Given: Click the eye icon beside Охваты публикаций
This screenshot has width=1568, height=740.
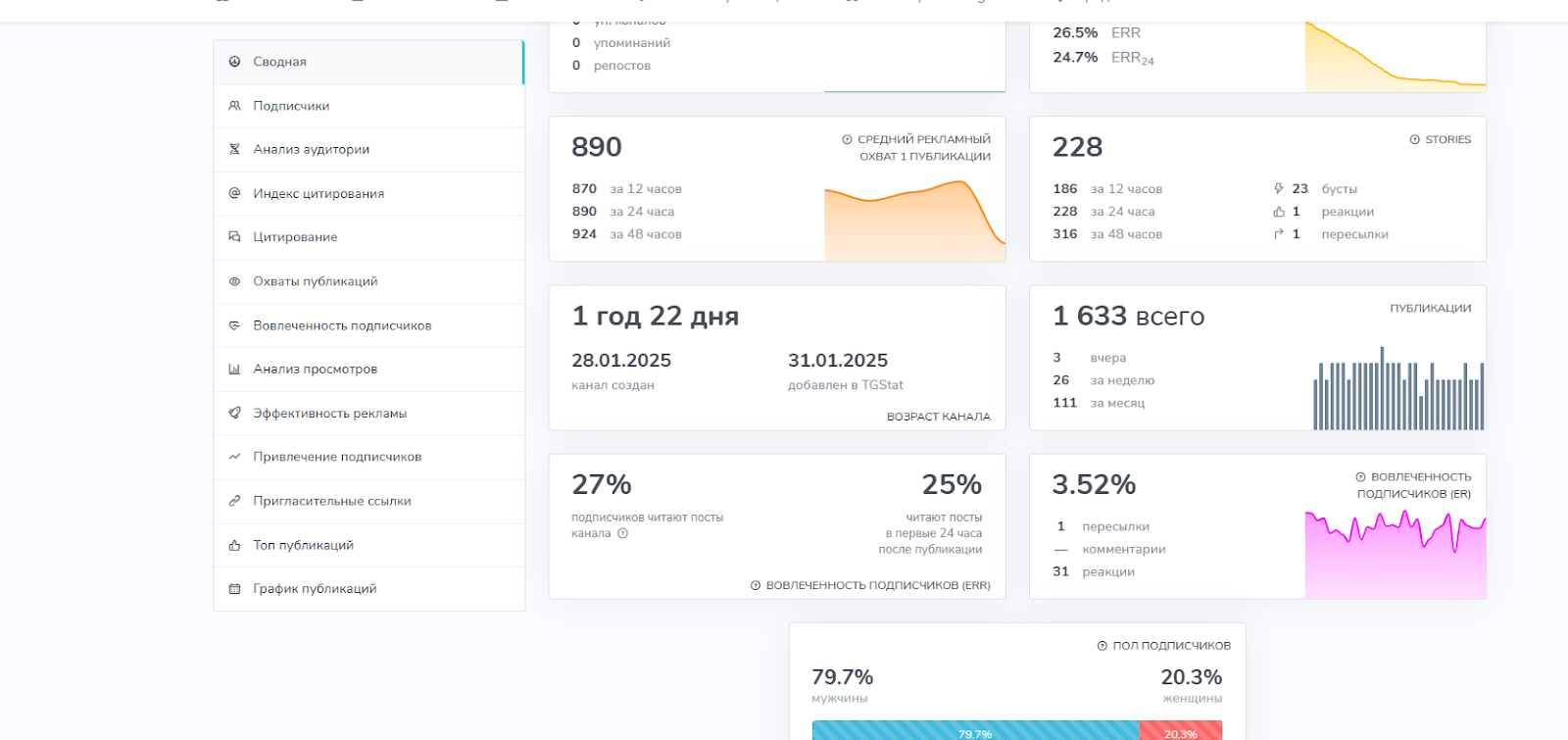Looking at the screenshot, I should coord(234,281).
